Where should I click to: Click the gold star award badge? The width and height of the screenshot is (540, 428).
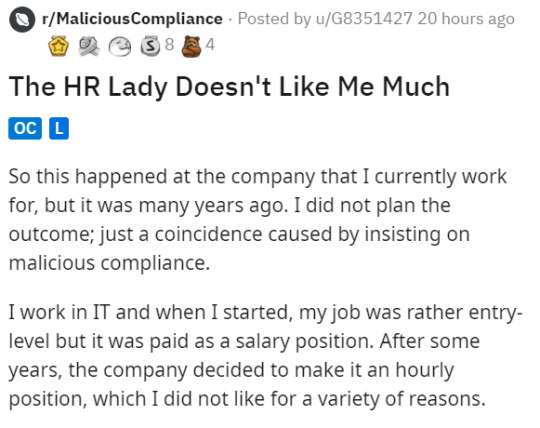tap(58, 46)
